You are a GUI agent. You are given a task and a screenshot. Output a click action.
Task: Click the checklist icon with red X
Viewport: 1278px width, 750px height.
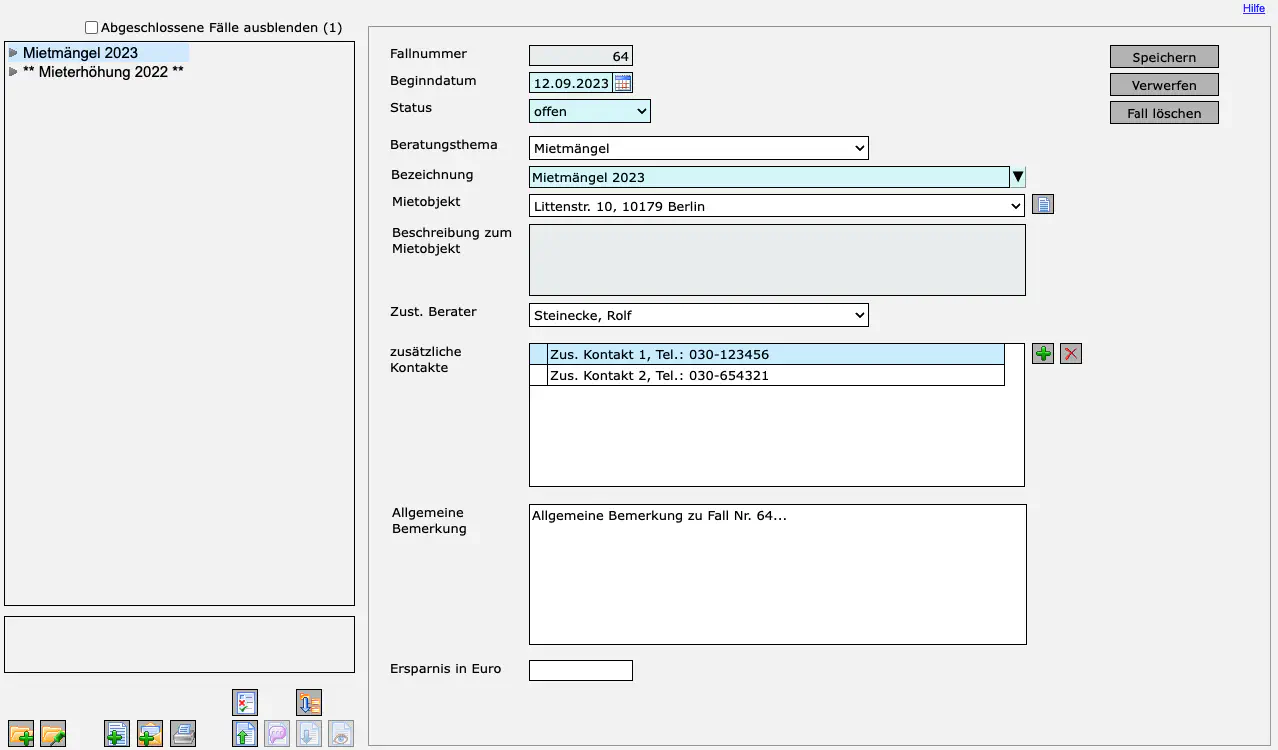pyautogui.click(x=245, y=702)
